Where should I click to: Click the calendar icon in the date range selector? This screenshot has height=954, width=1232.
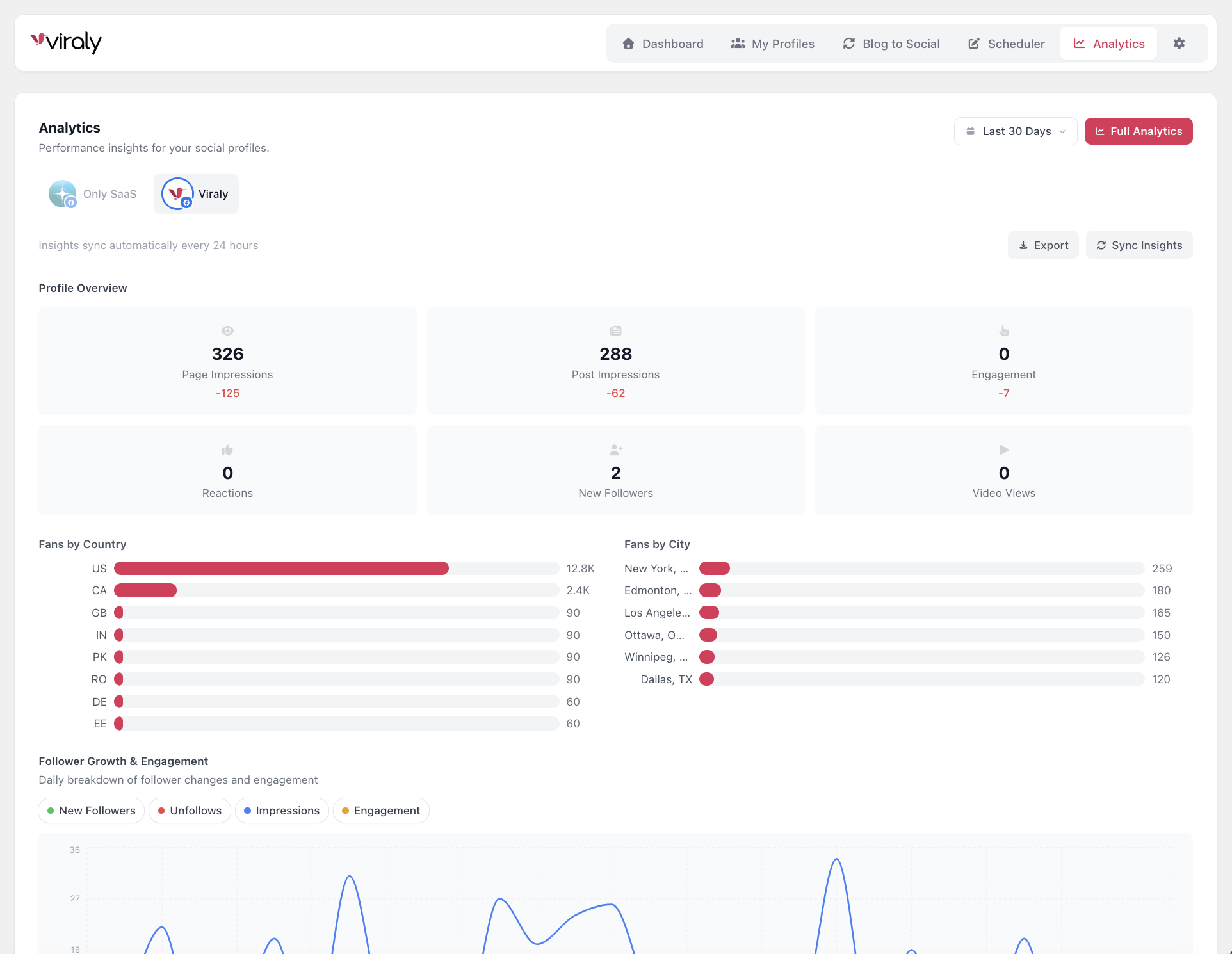coord(971,131)
